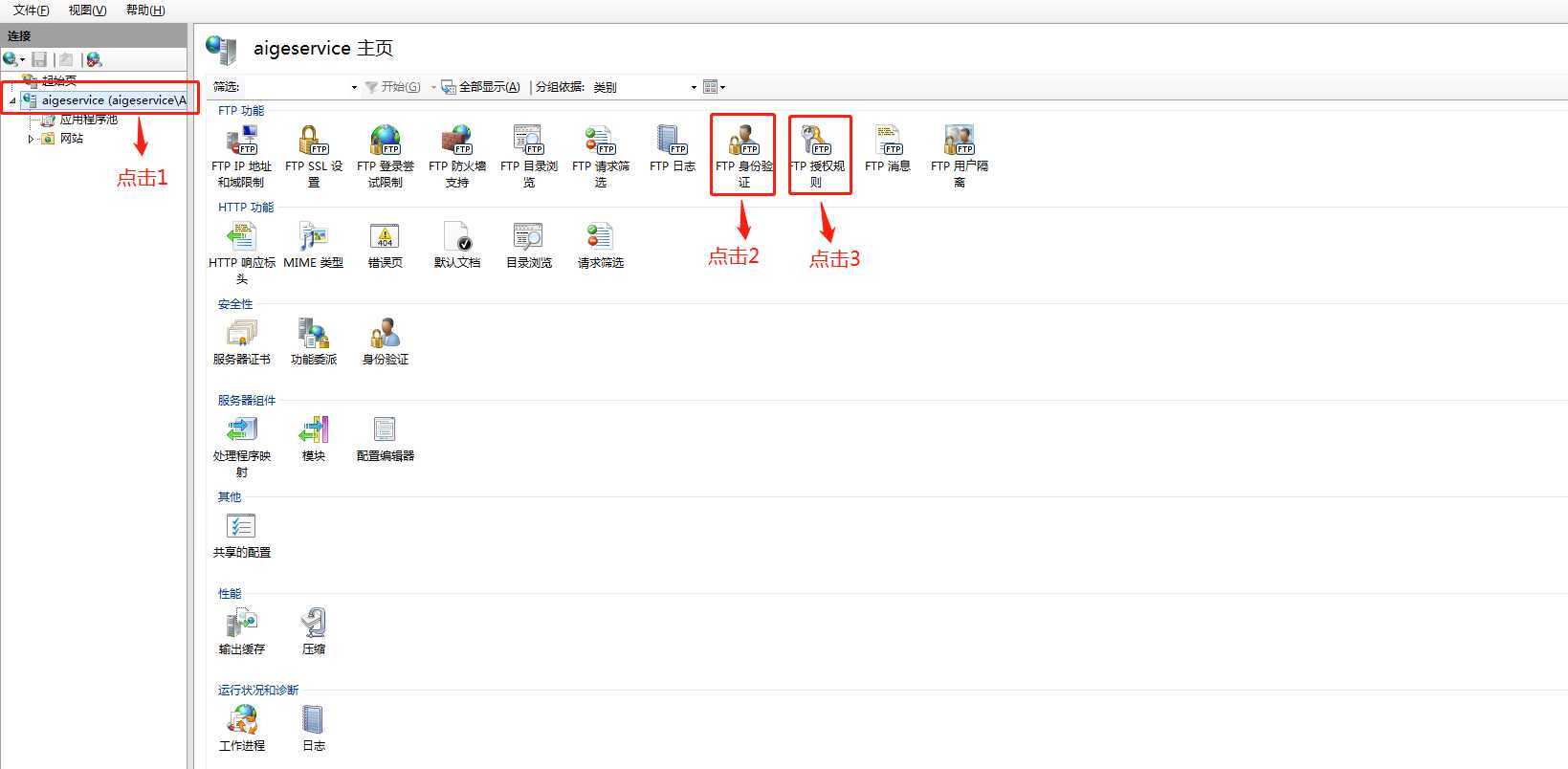The width and height of the screenshot is (1568, 769).
Task: Collapse the aigeservice server node
Action: [11, 100]
